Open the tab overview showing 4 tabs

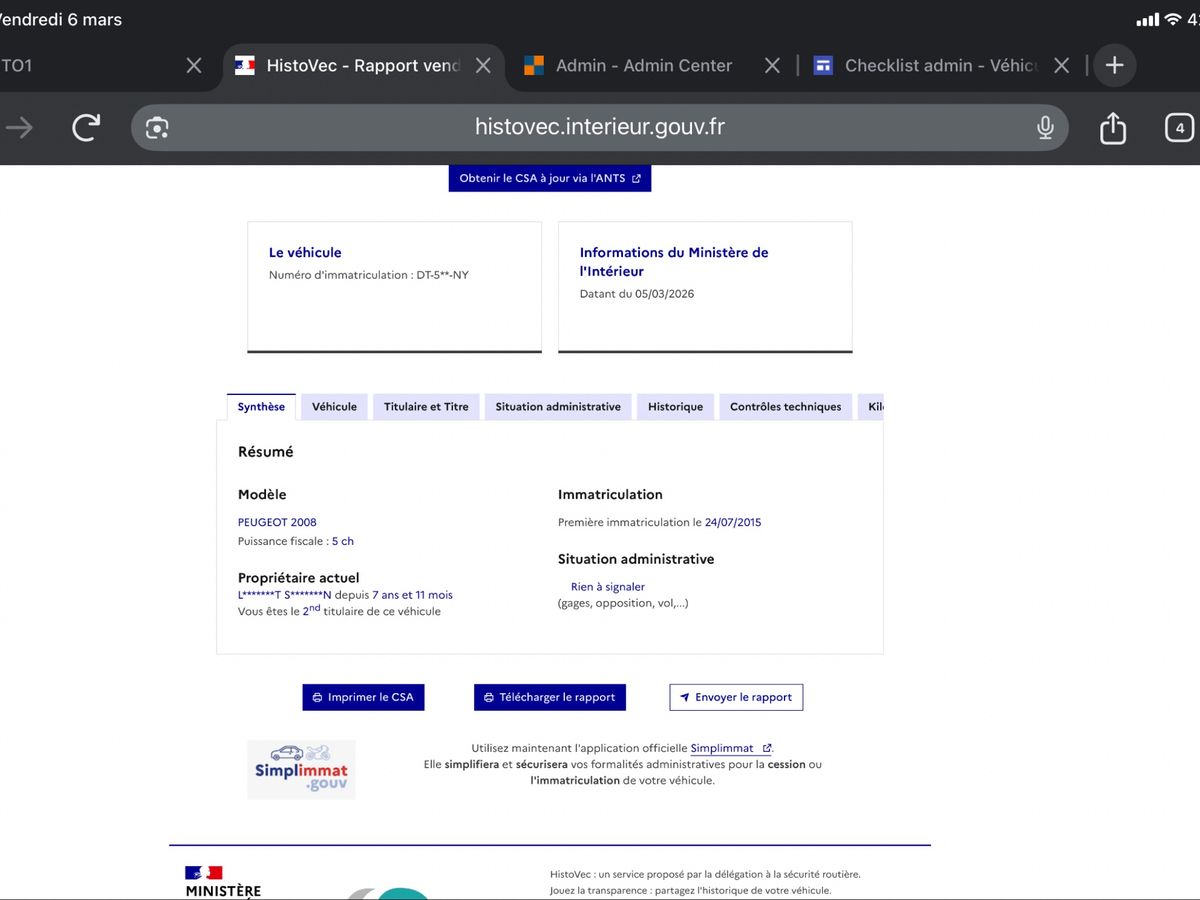pyautogui.click(x=1180, y=128)
